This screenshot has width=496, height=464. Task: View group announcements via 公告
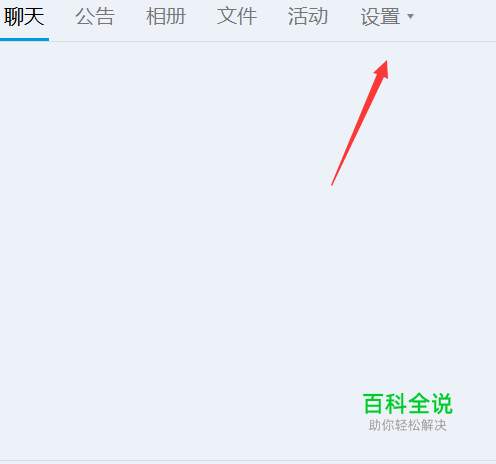[x=95, y=16]
